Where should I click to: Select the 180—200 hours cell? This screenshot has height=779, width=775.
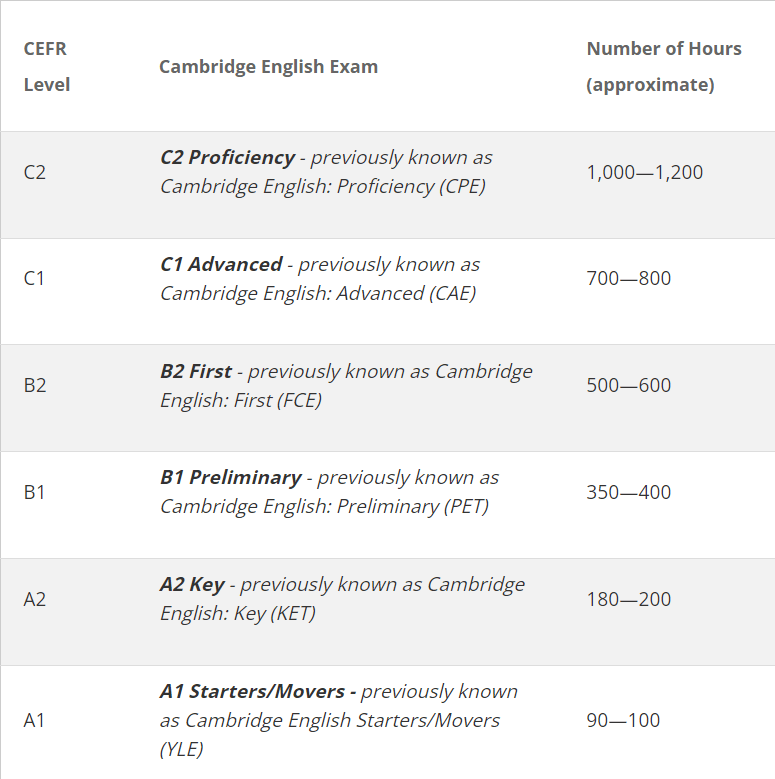pos(628,599)
